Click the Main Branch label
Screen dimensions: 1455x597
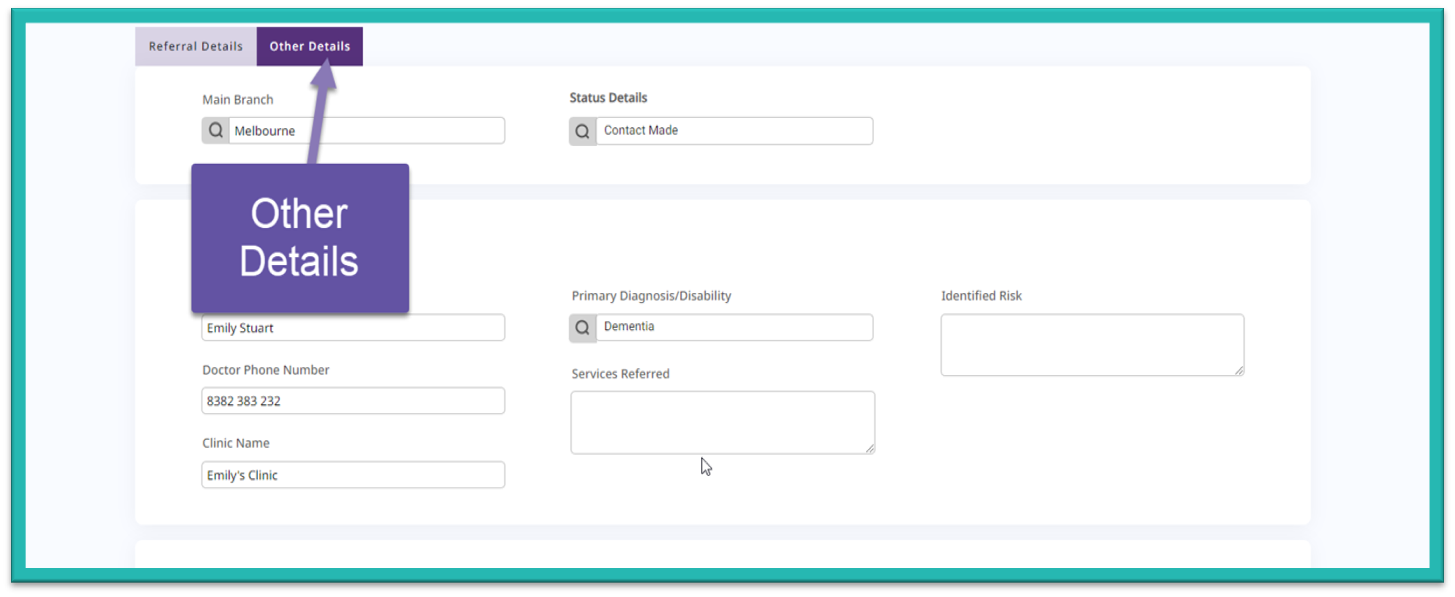pos(238,100)
